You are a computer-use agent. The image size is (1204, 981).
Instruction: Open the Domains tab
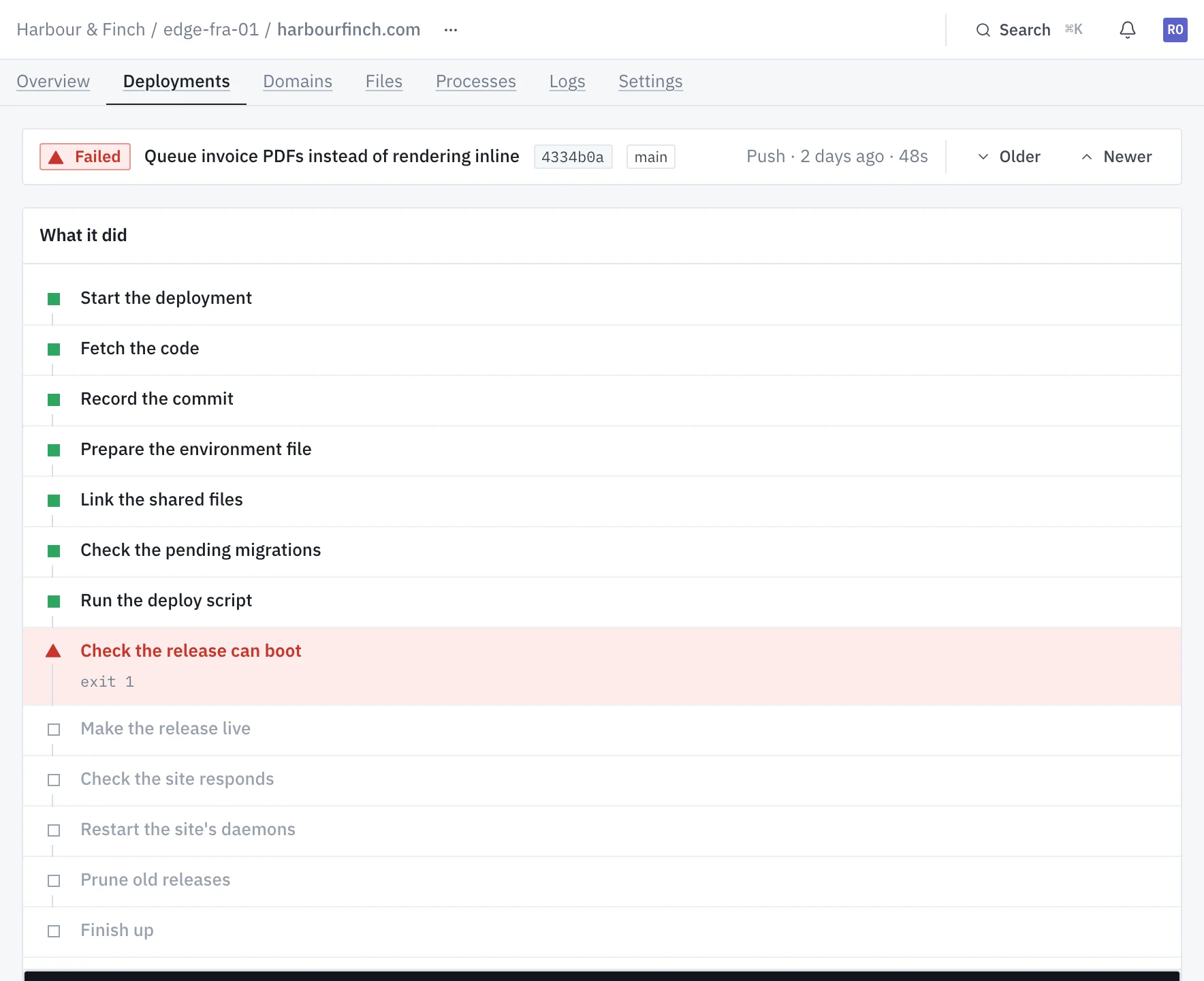coord(298,82)
